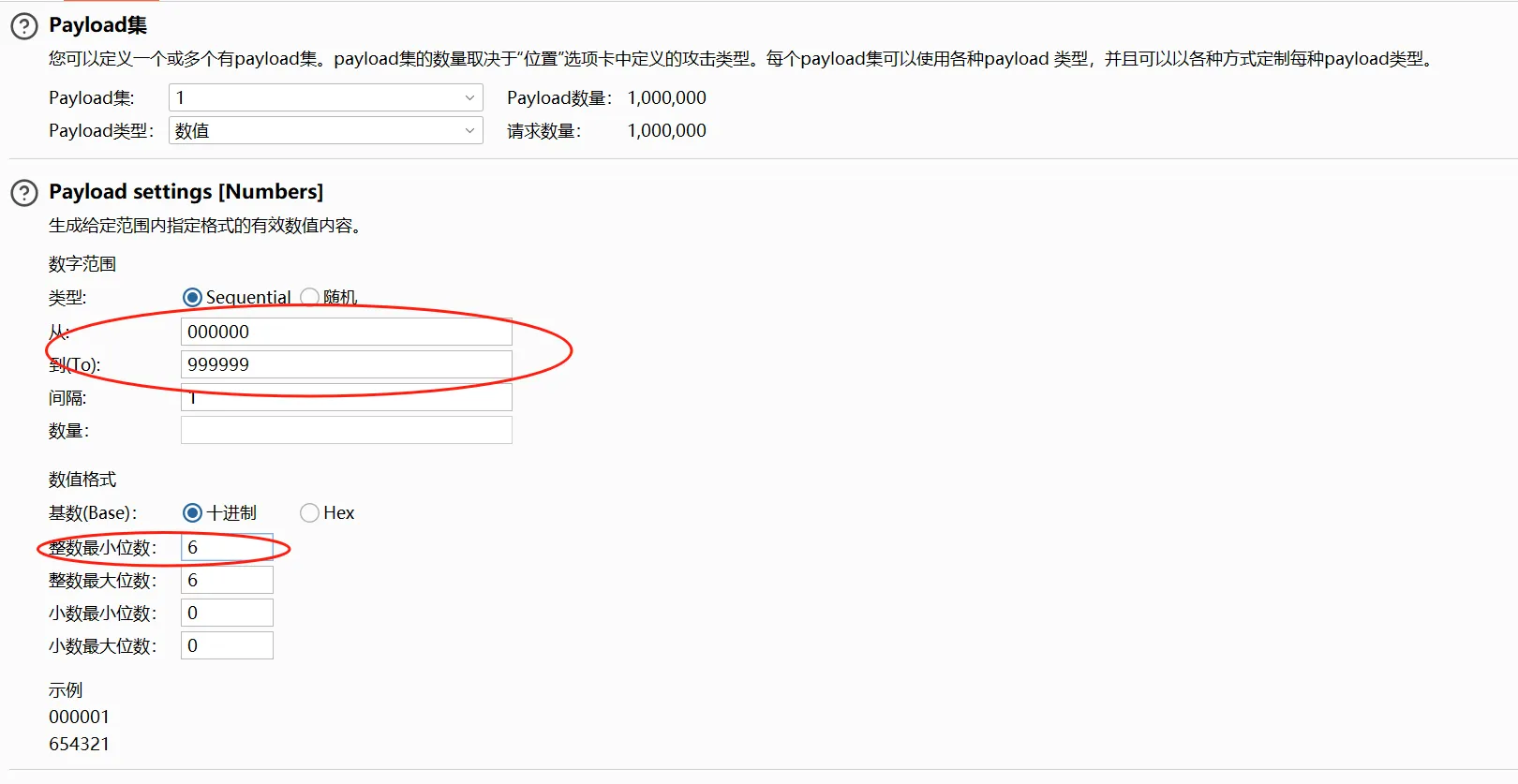
Task: Switch number base to Hex
Action: pos(309,512)
